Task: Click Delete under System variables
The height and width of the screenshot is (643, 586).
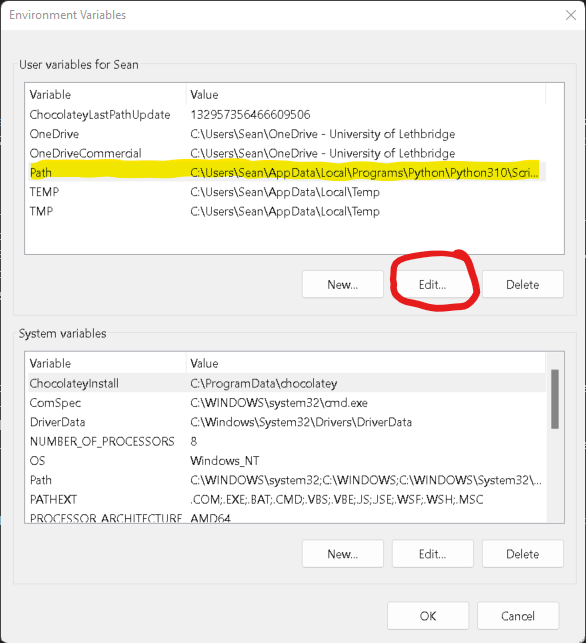Action: pos(523,554)
